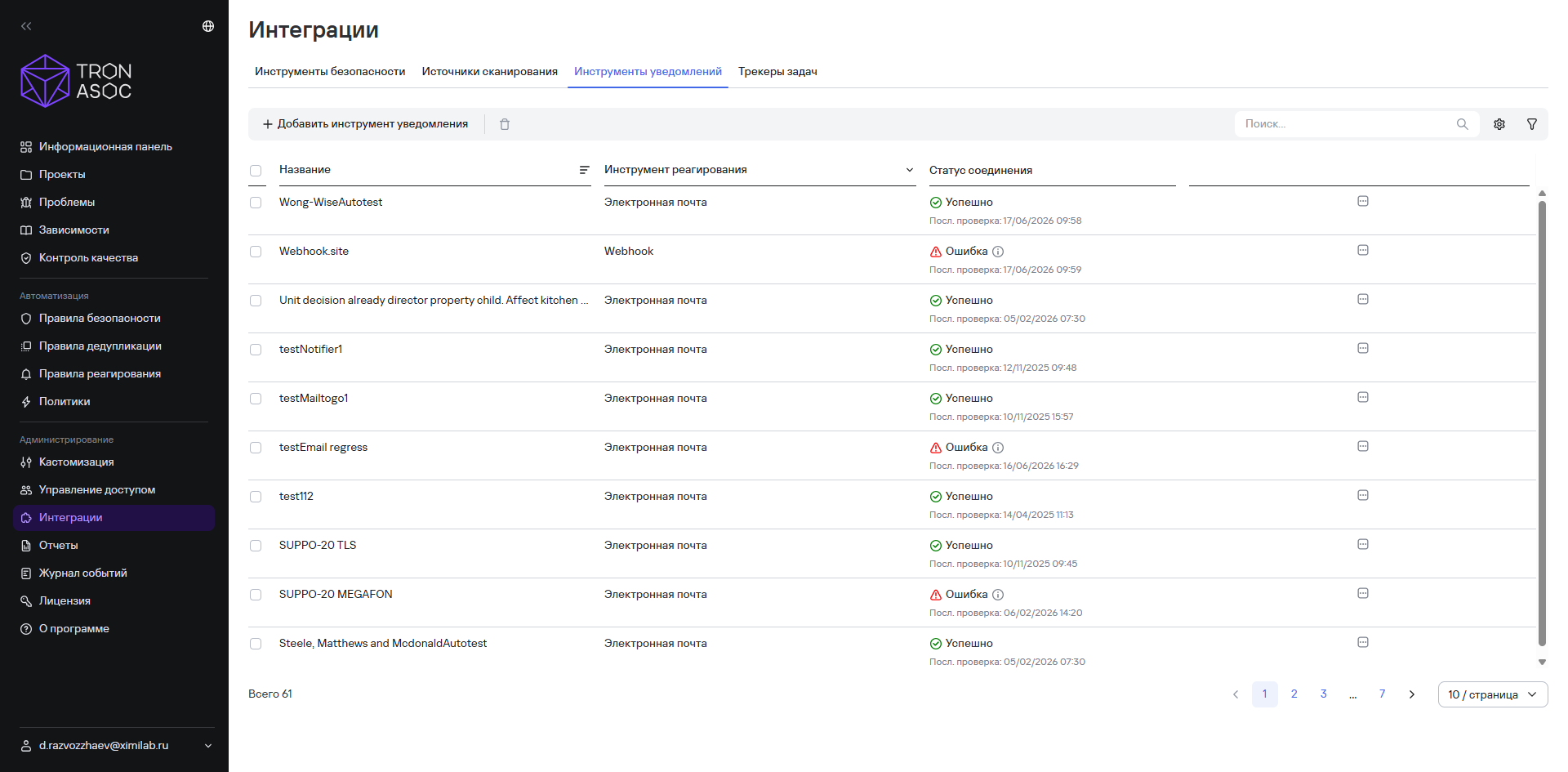The width and height of the screenshot is (1568, 772).
Task: Click the search magnifier icon
Action: pyautogui.click(x=1462, y=124)
